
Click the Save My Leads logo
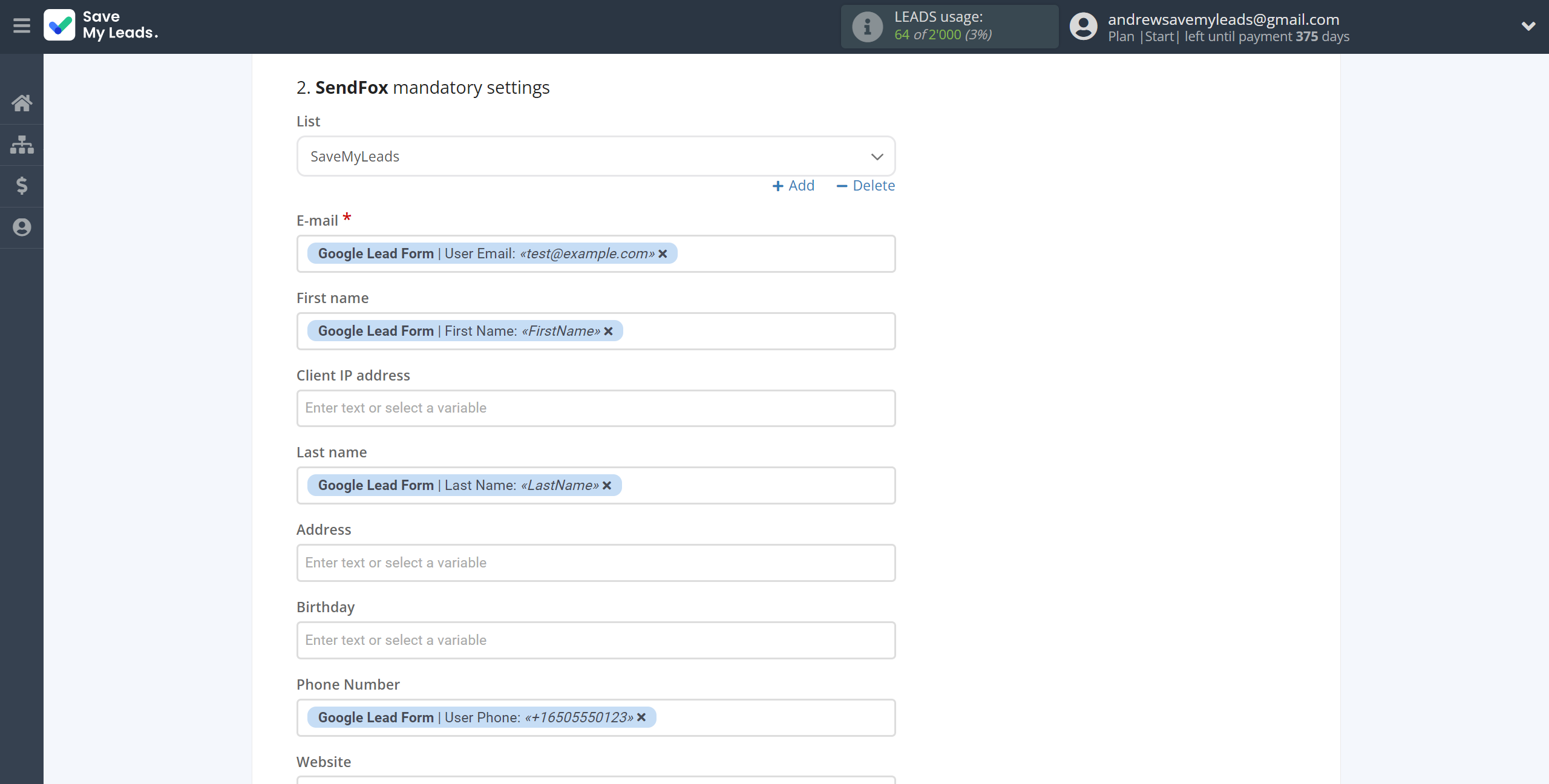tap(101, 25)
